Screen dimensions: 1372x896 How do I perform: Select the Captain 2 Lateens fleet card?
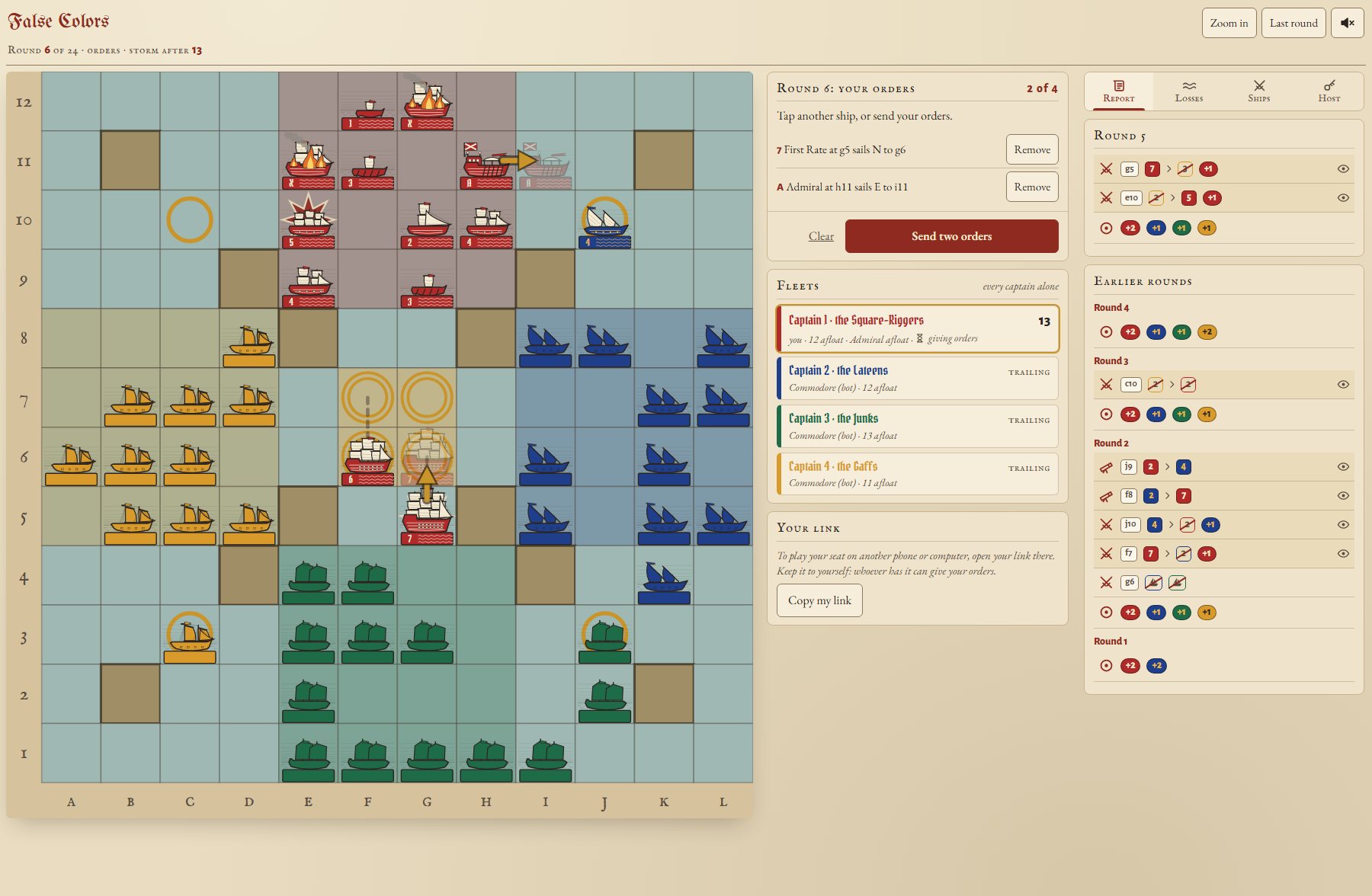pyautogui.click(x=917, y=379)
